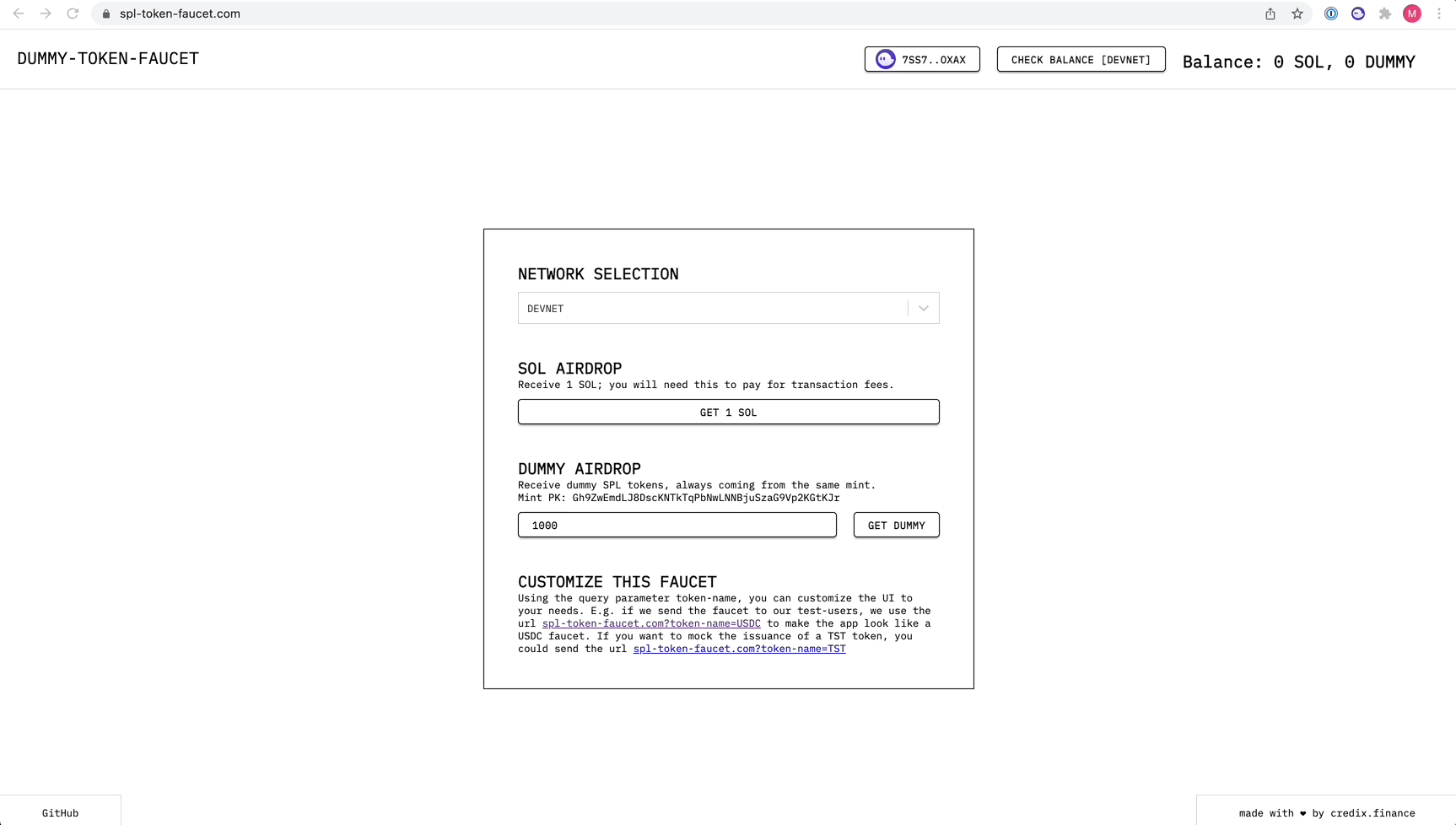Open the token-name=TST customization link
The width and height of the screenshot is (1456, 825).
tap(739, 649)
